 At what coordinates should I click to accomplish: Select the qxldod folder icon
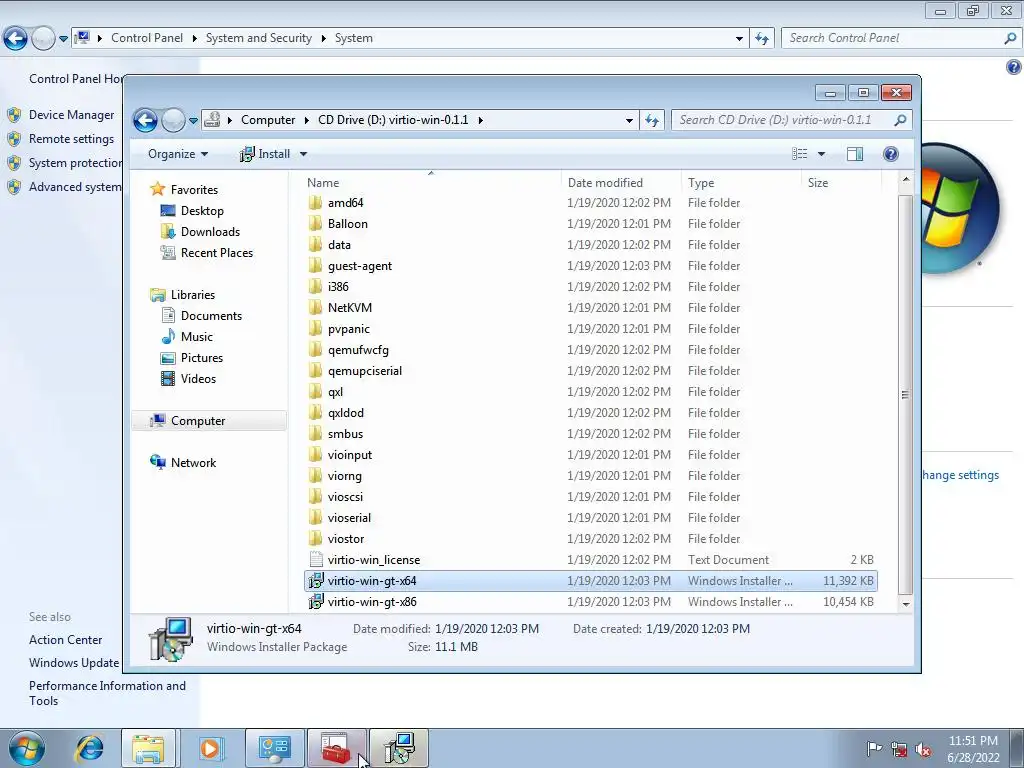click(x=315, y=413)
